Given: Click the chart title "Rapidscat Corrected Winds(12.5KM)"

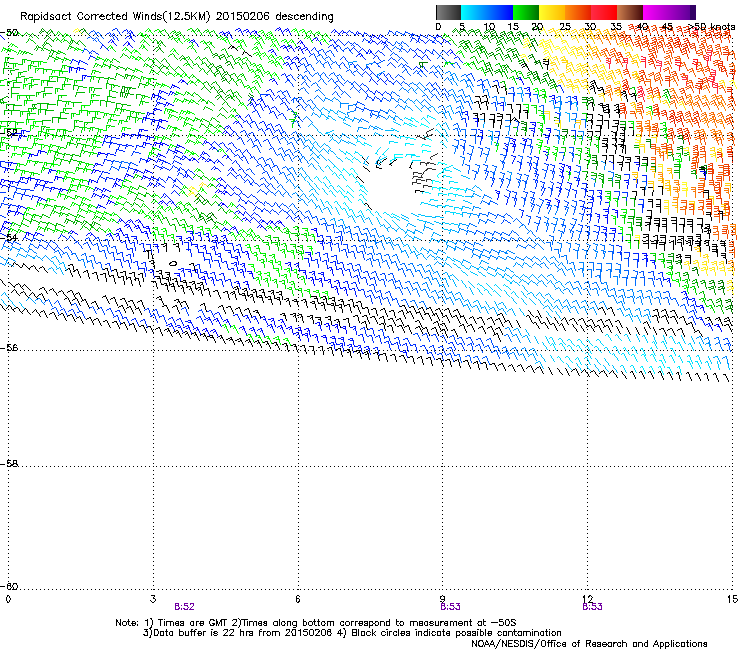Looking at the screenshot, I should point(115,17).
